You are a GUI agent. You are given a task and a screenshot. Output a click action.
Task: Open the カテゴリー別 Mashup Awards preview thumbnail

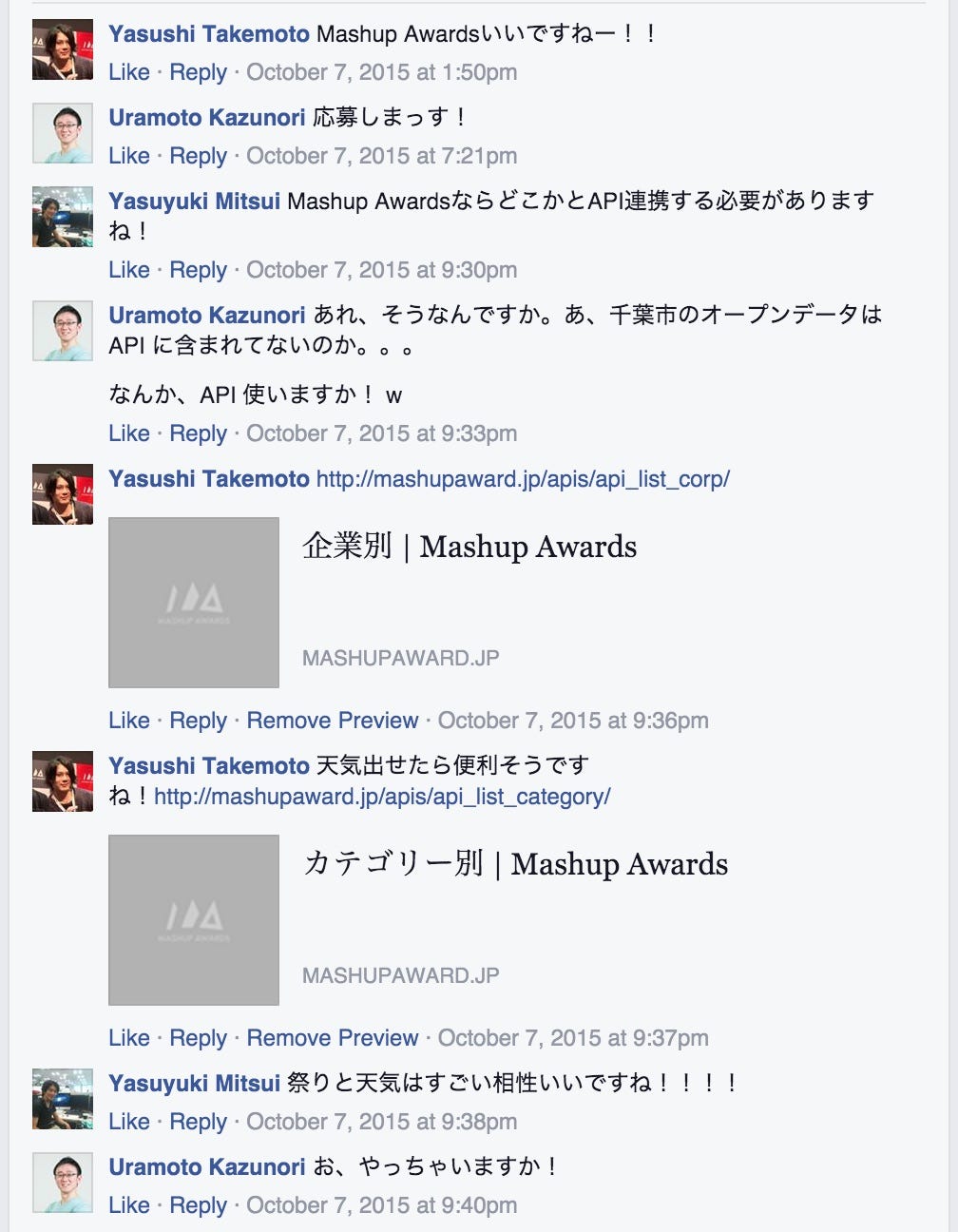point(194,920)
